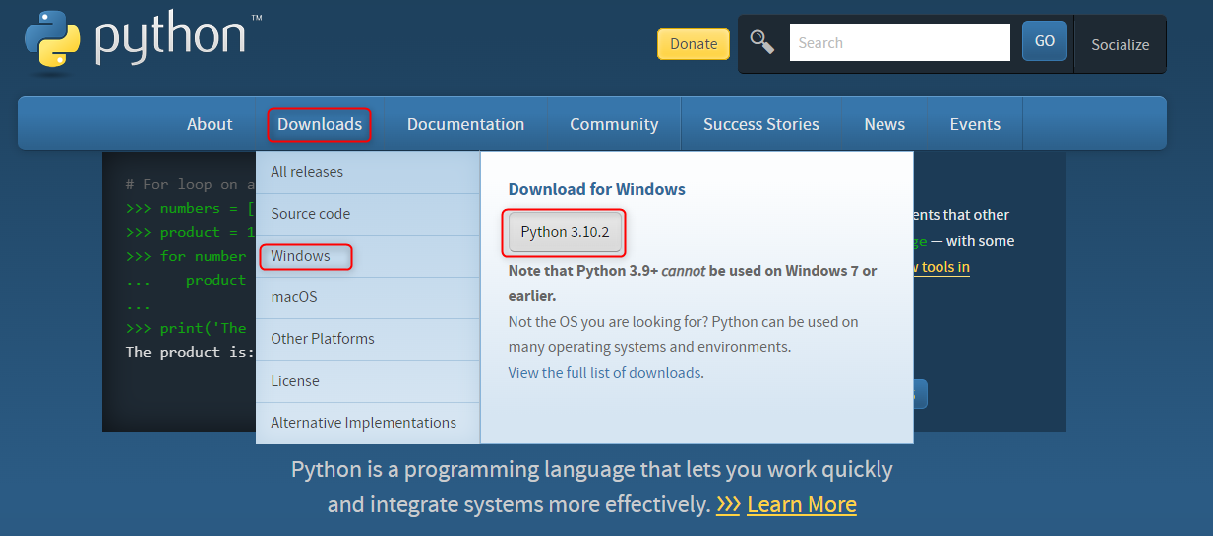The height and width of the screenshot is (536, 1213).
Task: Click the Learn More link
Action: click(802, 504)
